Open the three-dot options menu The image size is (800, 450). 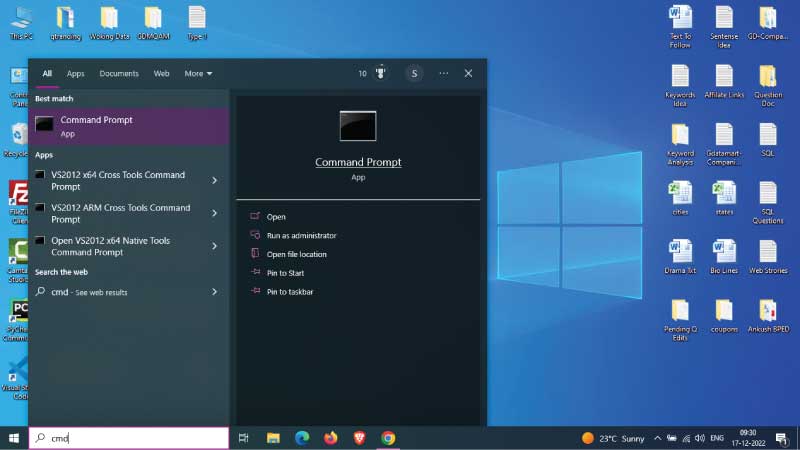pyautogui.click(x=444, y=73)
